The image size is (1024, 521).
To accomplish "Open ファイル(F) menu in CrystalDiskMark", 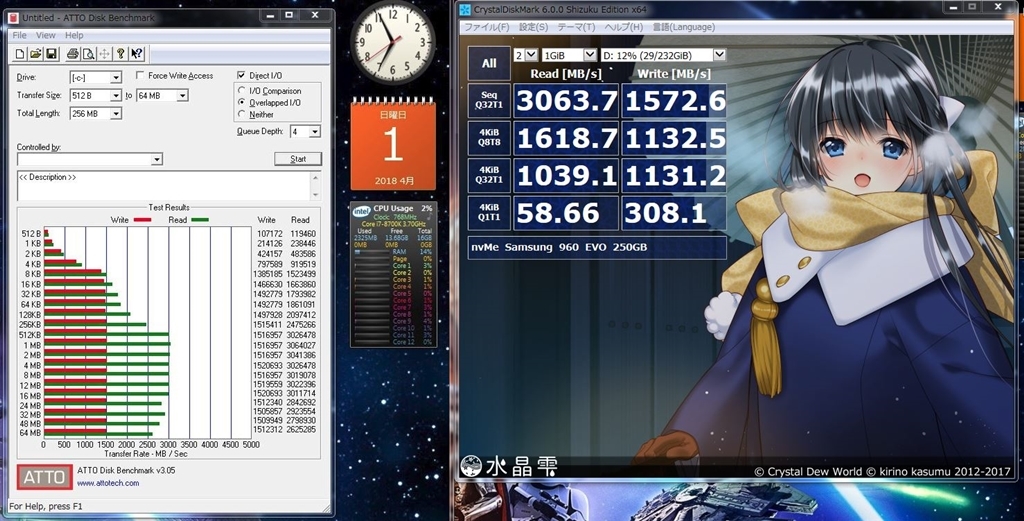I will 487,27.
